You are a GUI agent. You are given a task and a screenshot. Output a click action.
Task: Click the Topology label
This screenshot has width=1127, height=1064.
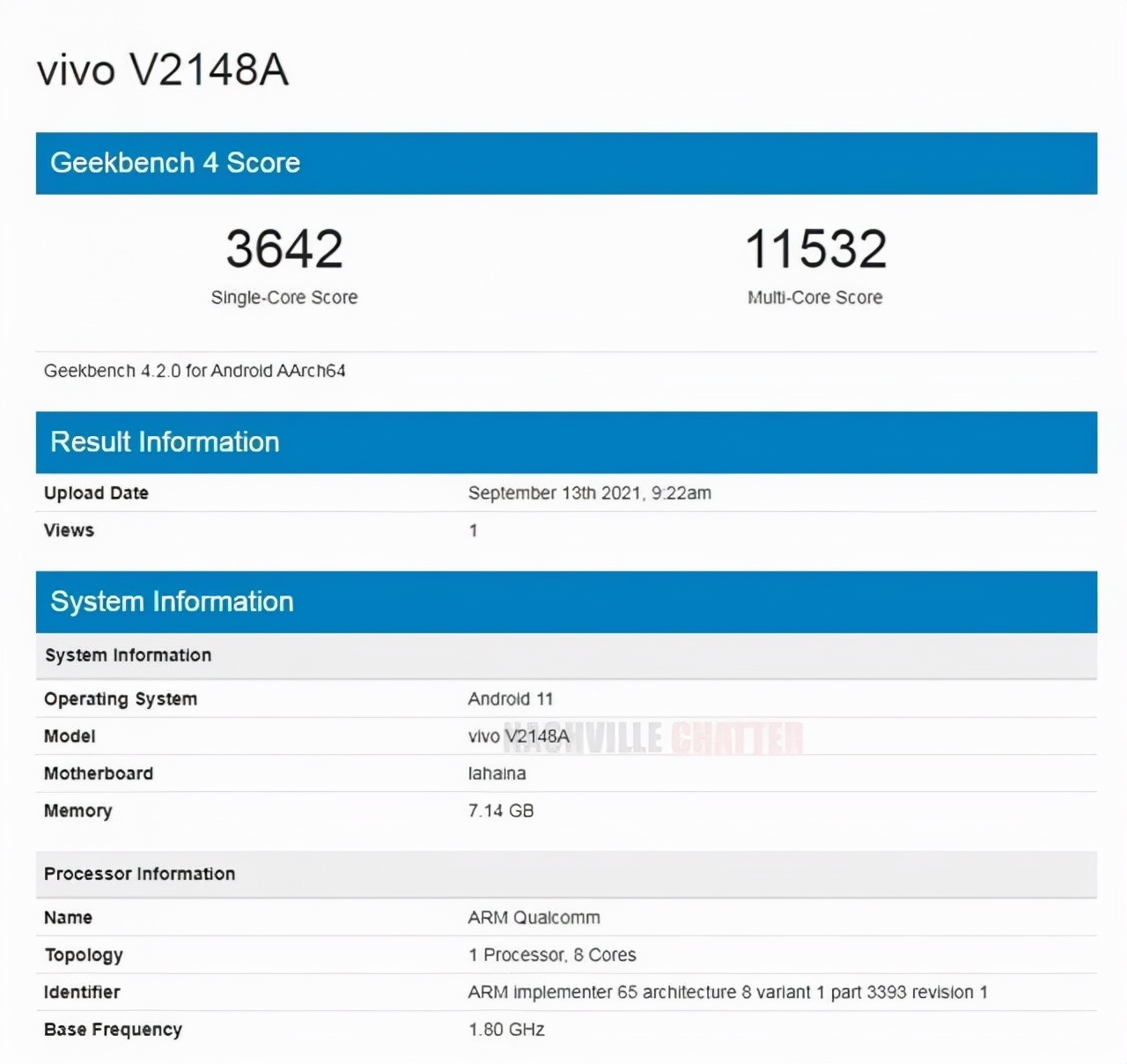[x=84, y=956]
